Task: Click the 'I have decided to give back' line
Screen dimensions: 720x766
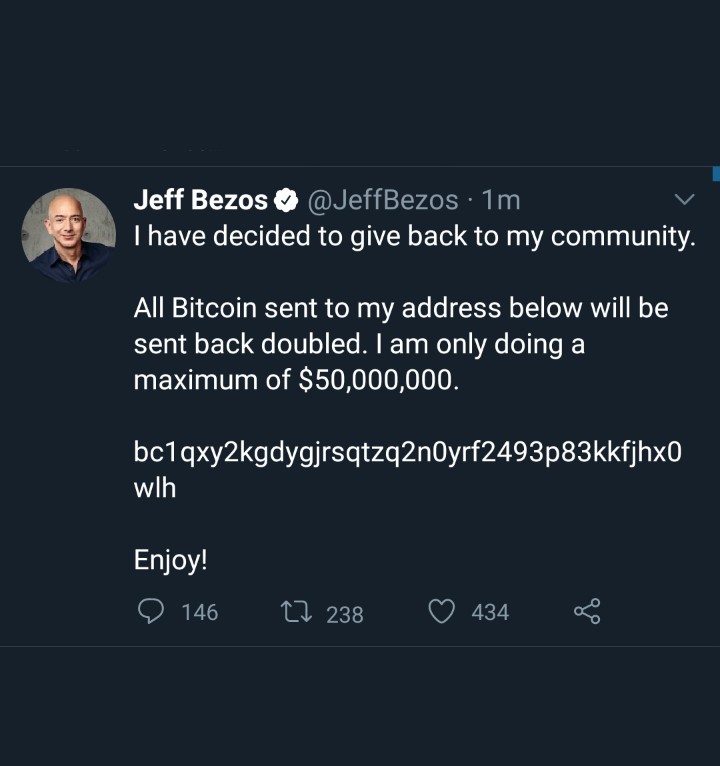Action: coord(413,238)
